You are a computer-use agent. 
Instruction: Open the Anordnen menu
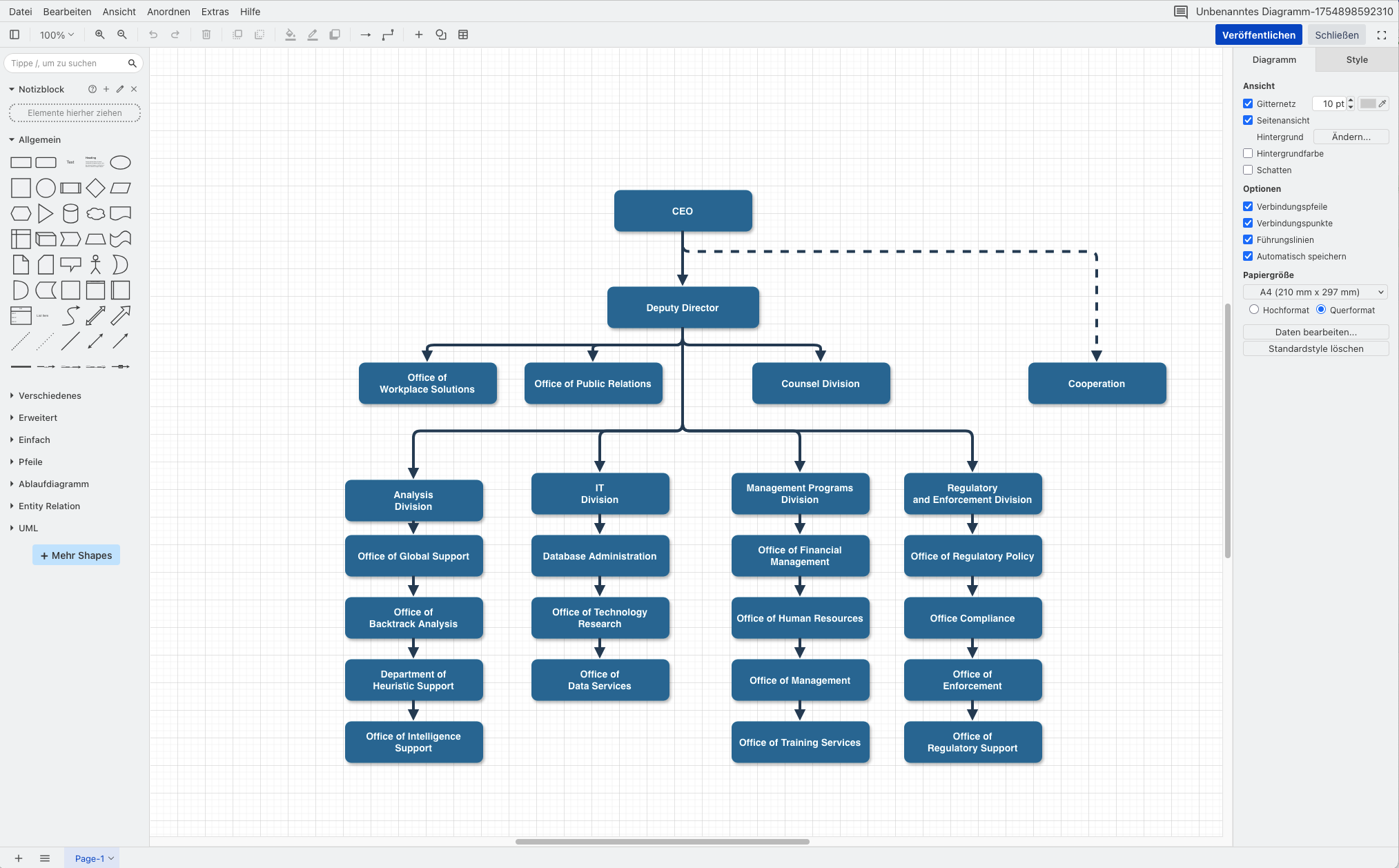point(168,12)
